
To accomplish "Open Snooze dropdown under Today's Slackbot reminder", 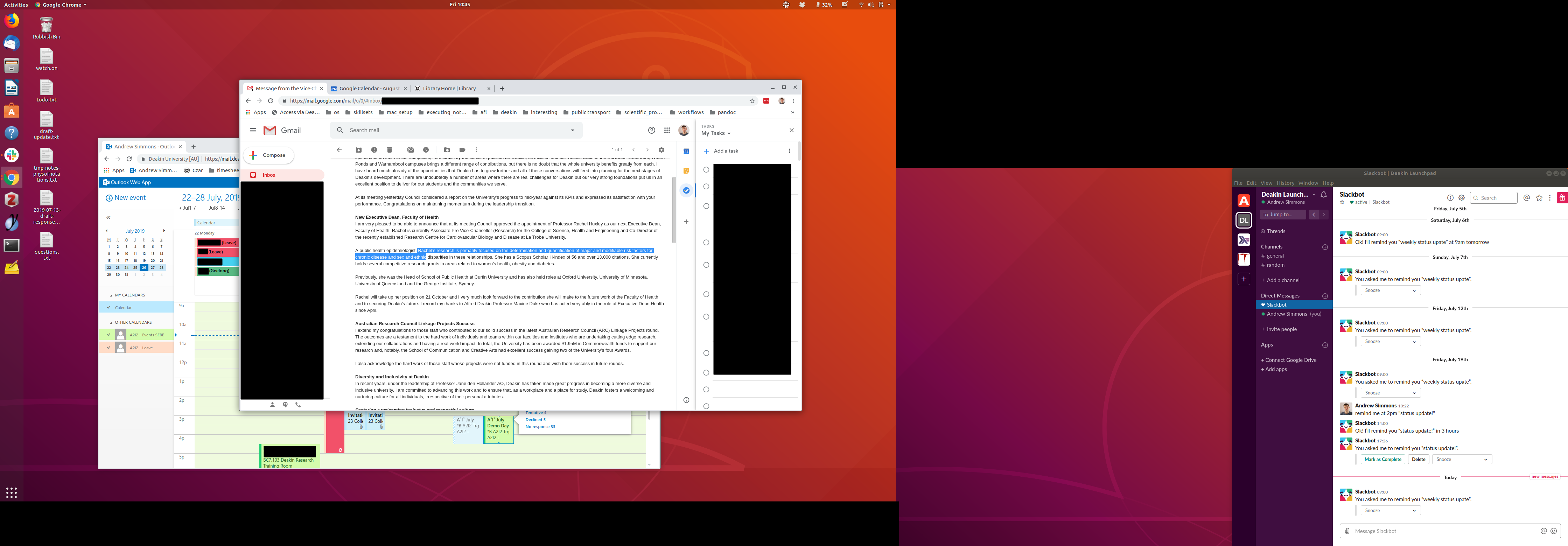I will coord(1390,511).
